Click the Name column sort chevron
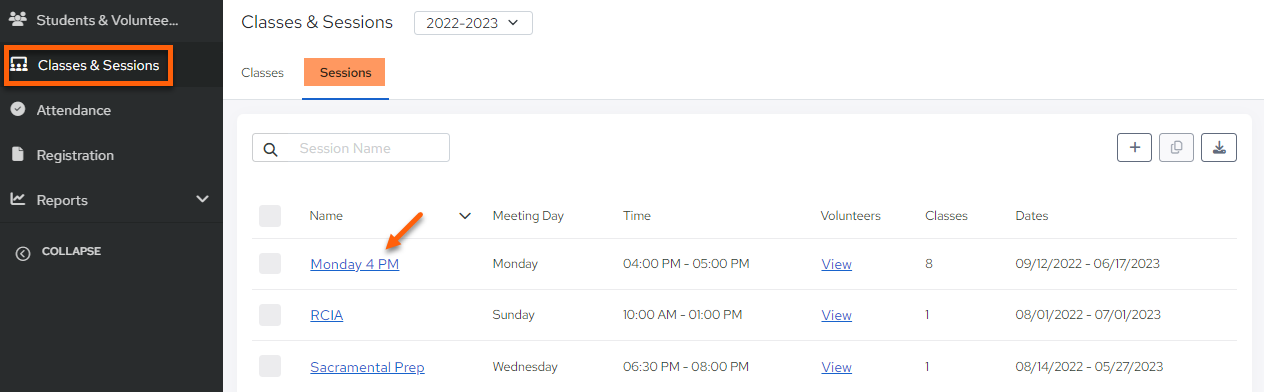This screenshot has width=1264, height=392. [x=464, y=216]
